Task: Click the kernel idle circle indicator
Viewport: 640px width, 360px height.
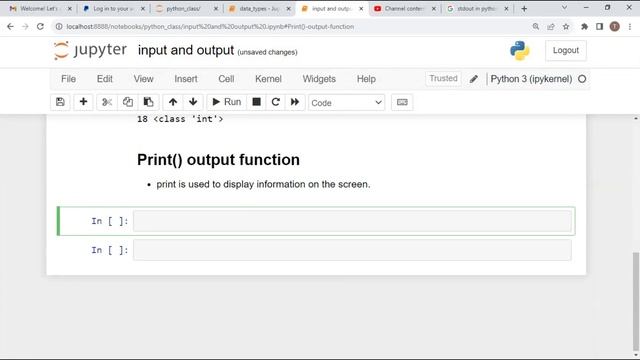Action: point(582,79)
